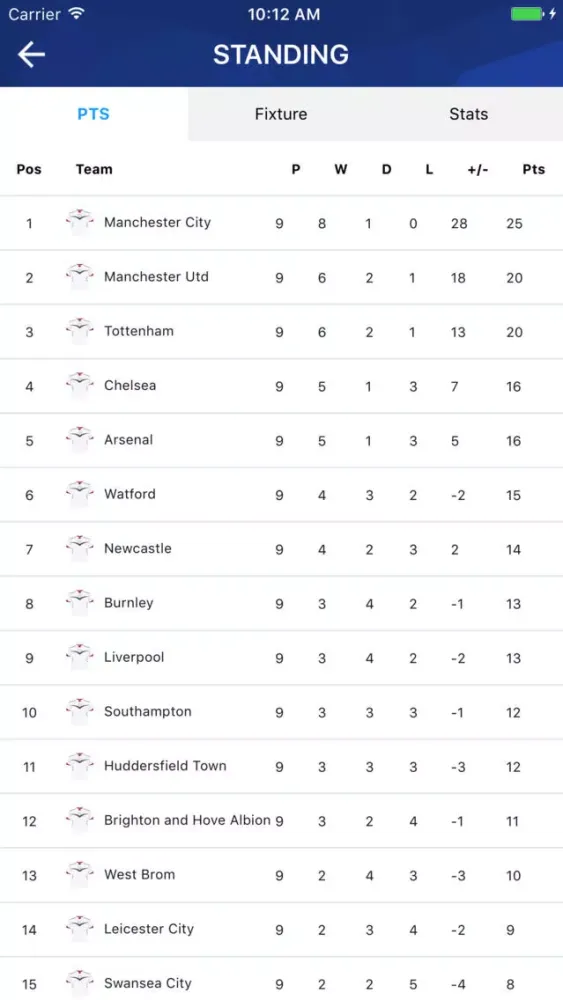This screenshot has width=563, height=1000.
Task: Select Brighton and Hove Albion team name
Action: pos(187,820)
